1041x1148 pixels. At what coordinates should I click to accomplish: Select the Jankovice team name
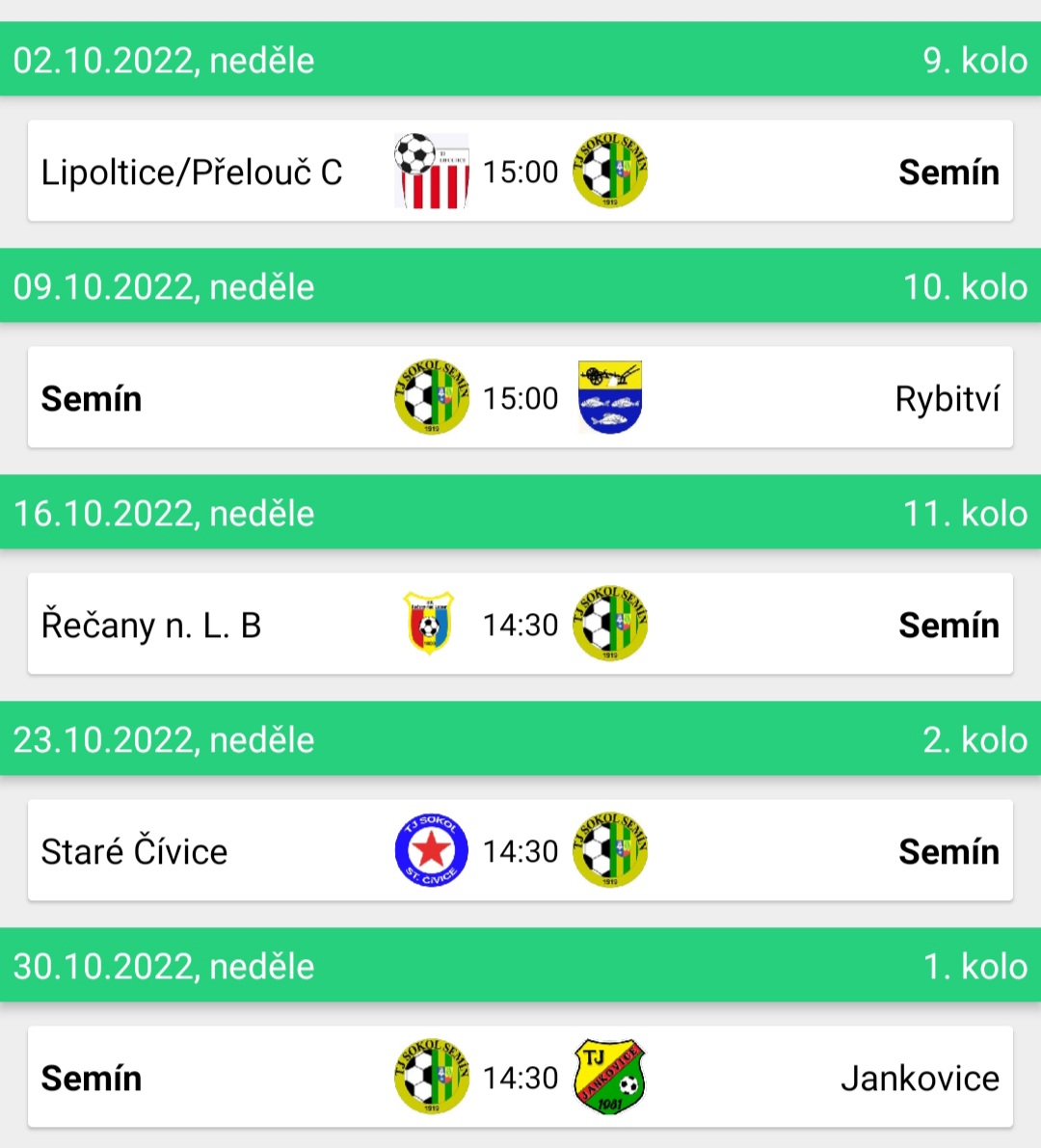(x=921, y=1079)
